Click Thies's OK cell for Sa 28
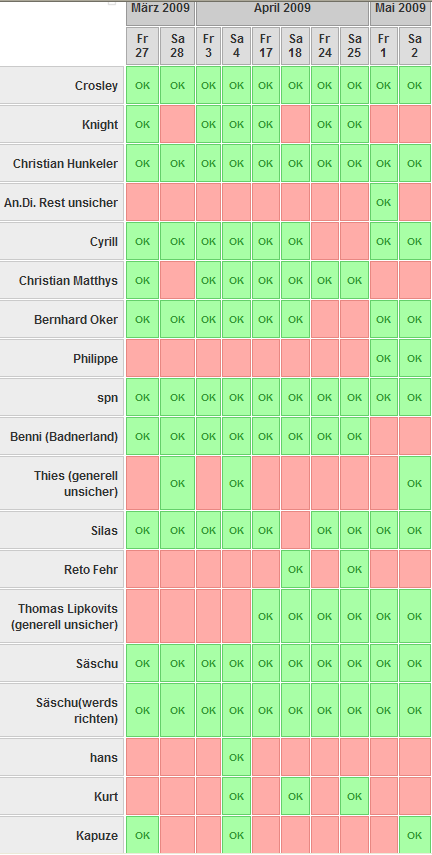The image size is (432, 855). tap(177, 484)
